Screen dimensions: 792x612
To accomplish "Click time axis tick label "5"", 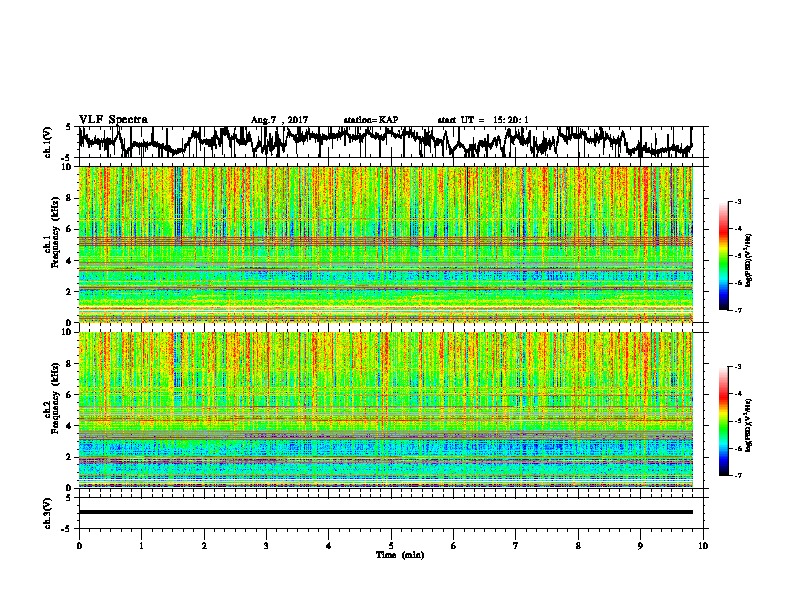I will [x=391, y=546].
